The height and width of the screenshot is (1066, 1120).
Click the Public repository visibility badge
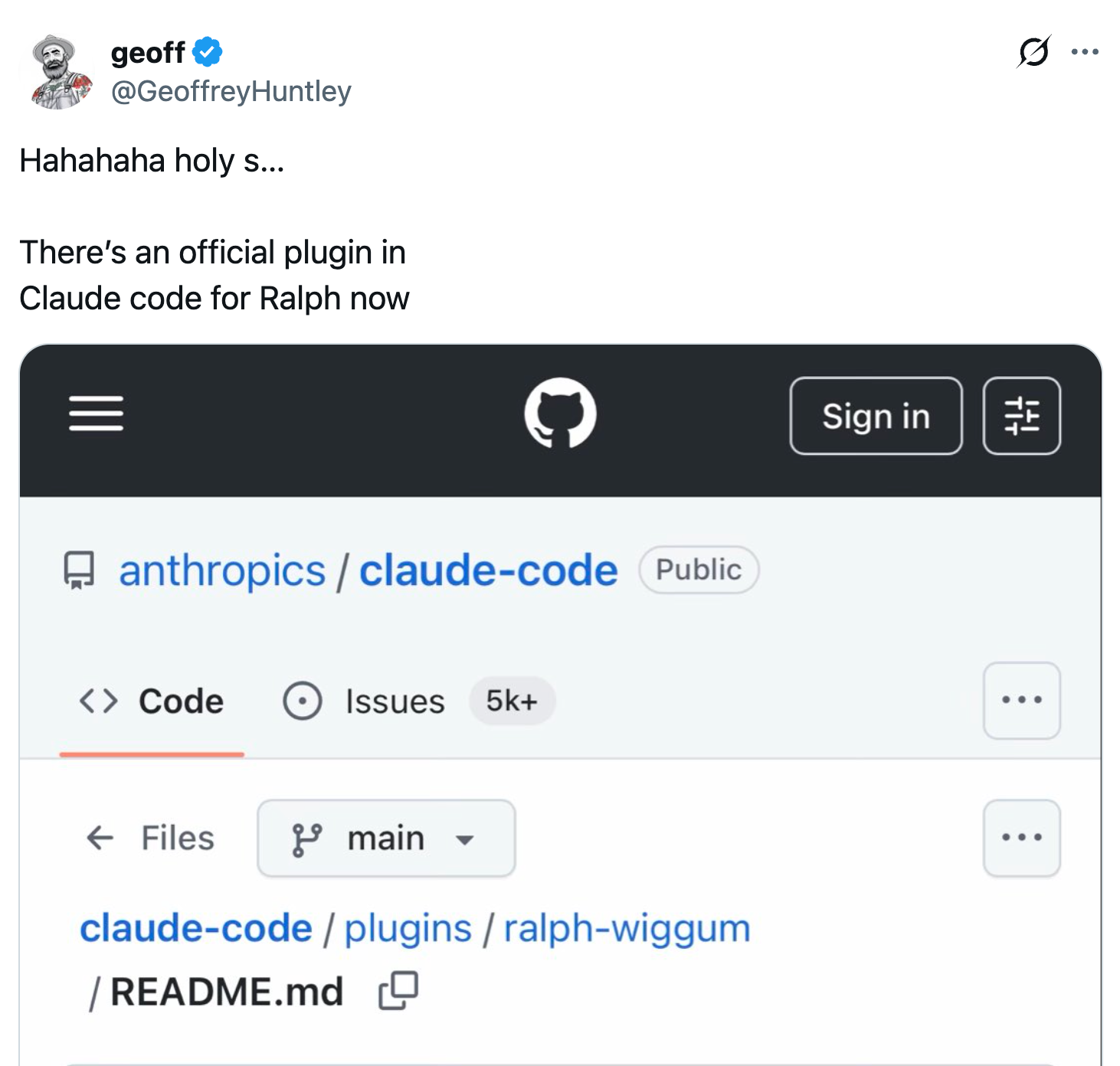[697, 568]
